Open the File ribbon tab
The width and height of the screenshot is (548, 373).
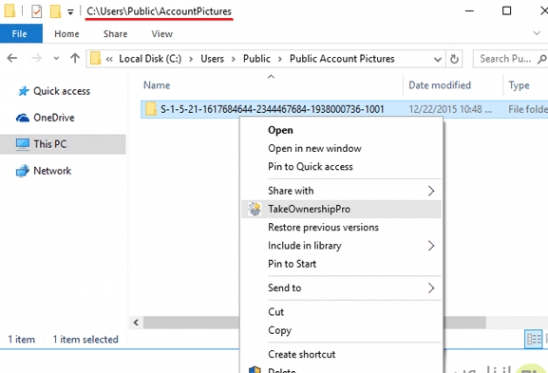(21, 34)
